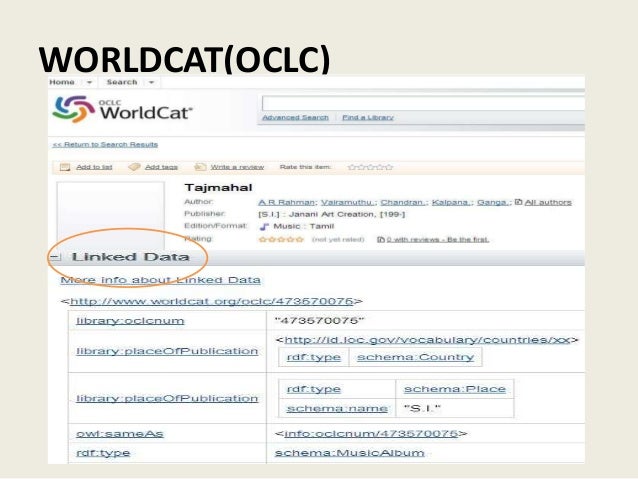Open 0 with reviews - Be the first link
The width and height of the screenshot is (638, 479).
coord(438,239)
